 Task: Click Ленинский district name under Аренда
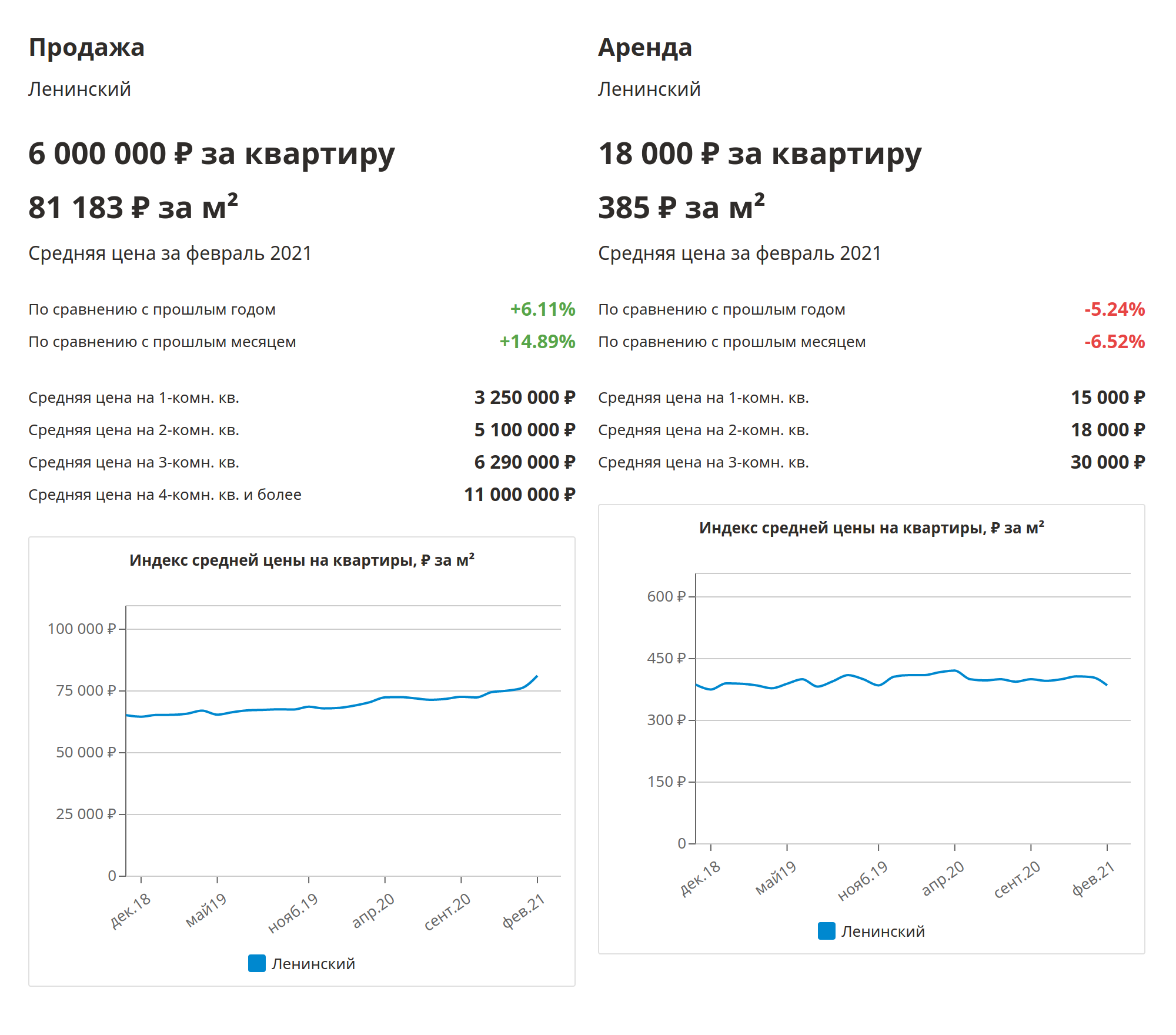(x=649, y=89)
